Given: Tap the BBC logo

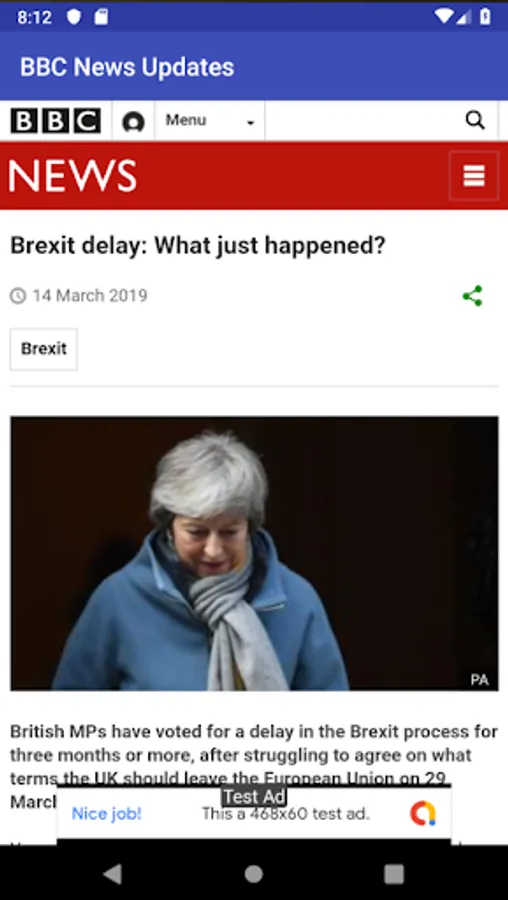Looking at the screenshot, I should click(56, 121).
